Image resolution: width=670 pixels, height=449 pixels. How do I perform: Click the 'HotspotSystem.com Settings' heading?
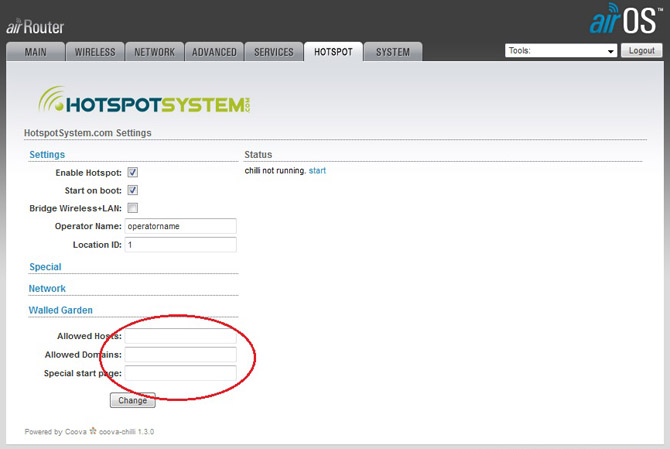[88, 133]
